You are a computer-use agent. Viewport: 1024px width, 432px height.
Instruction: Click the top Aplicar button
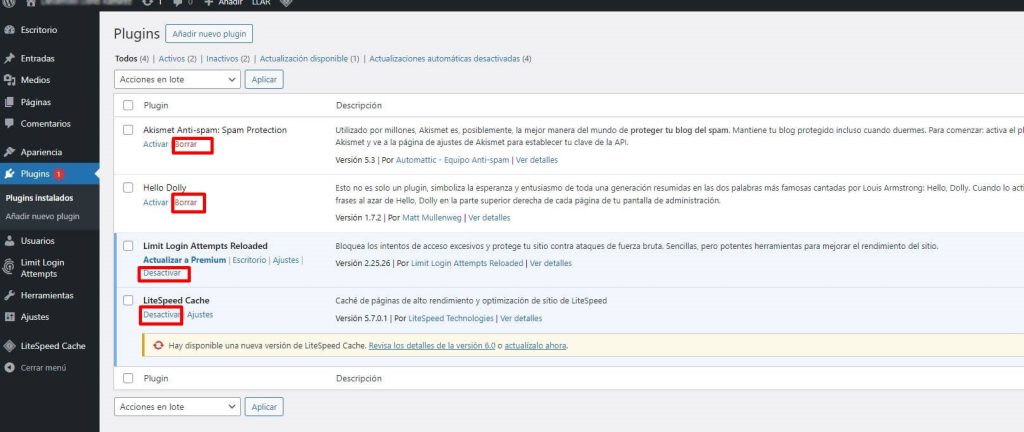pyautogui.click(x=264, y=80)
